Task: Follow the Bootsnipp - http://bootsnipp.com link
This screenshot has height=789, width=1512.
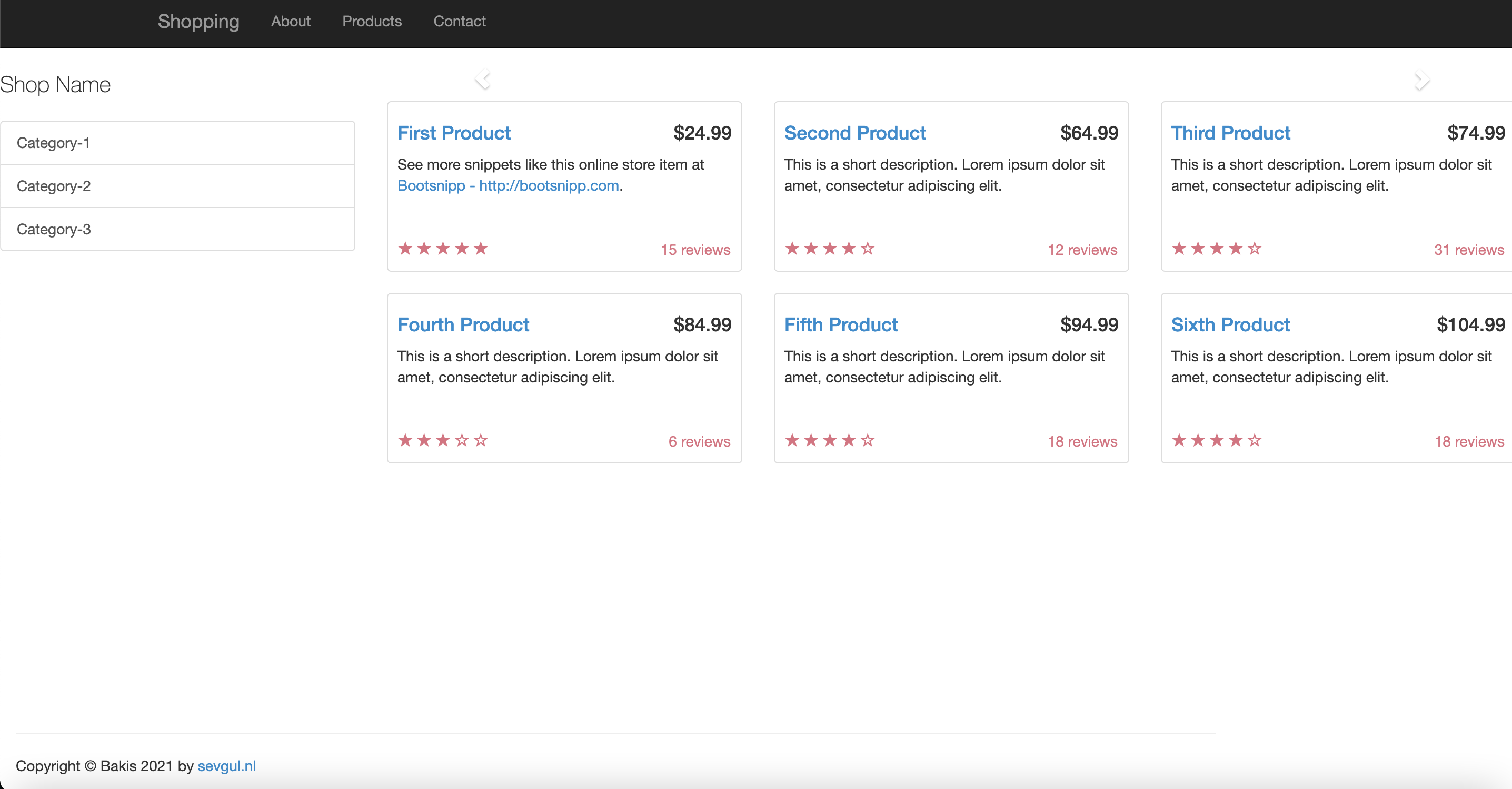Action: 509,185
